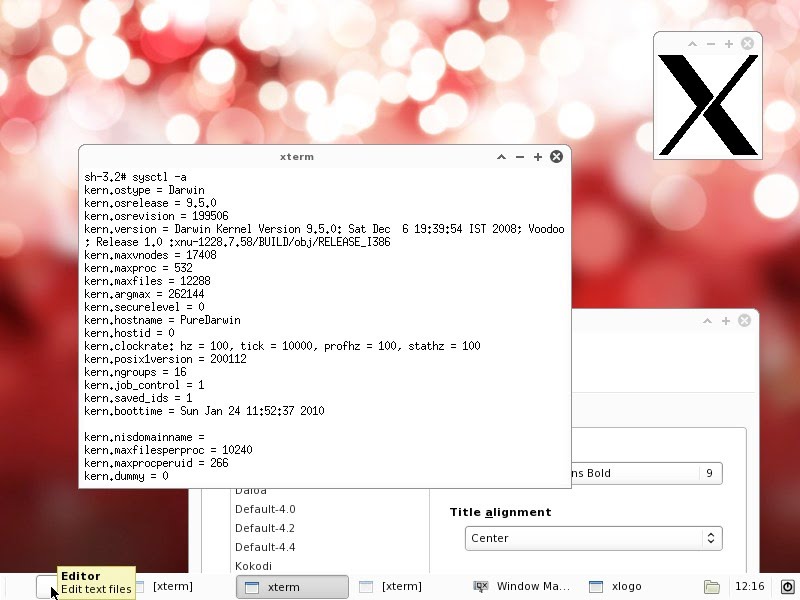
Task: Switch to the xlogo taskbar entry
Action: pyautogui.click(x=616, y=587)
